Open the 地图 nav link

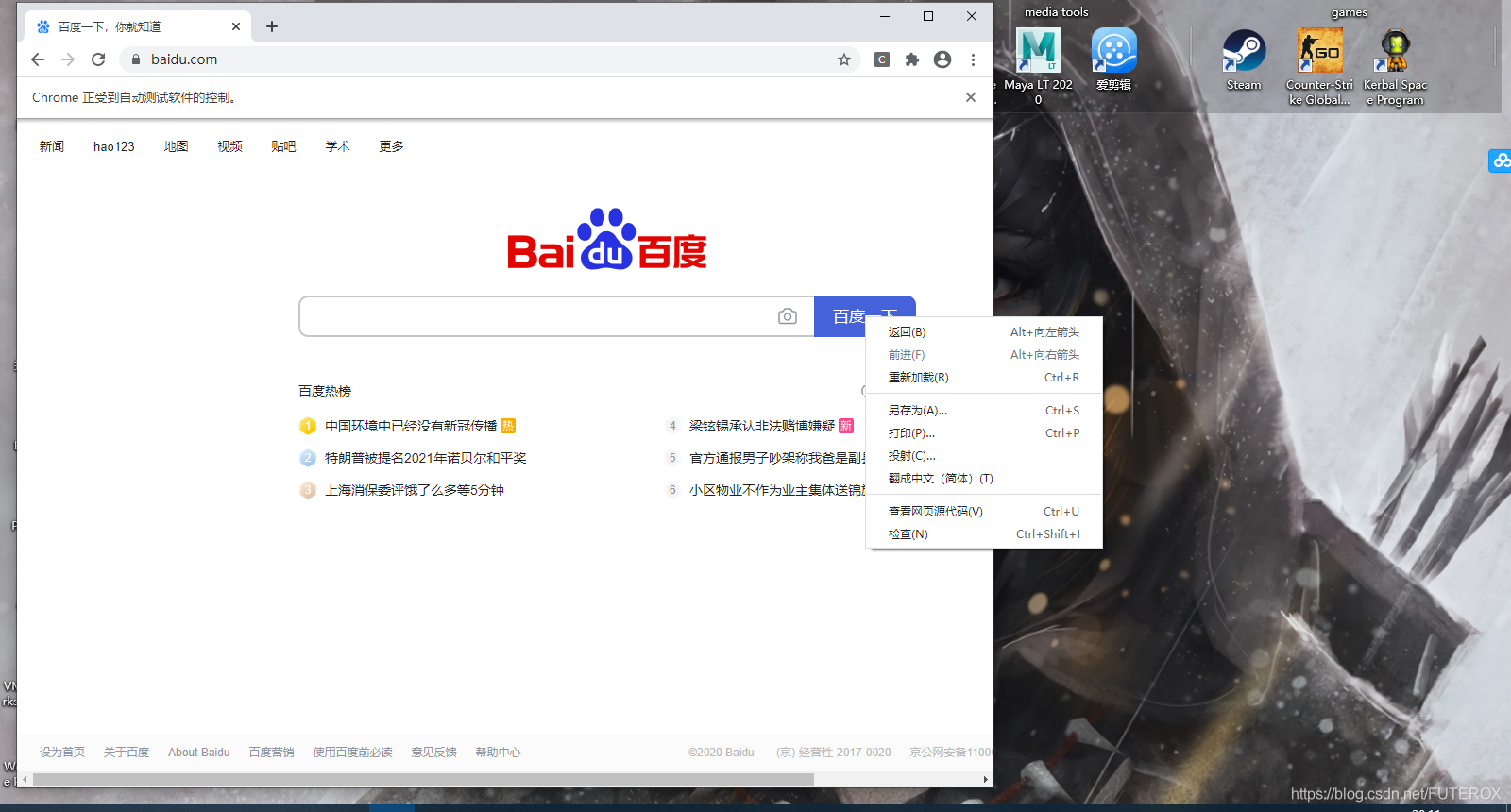coord(176,146)
